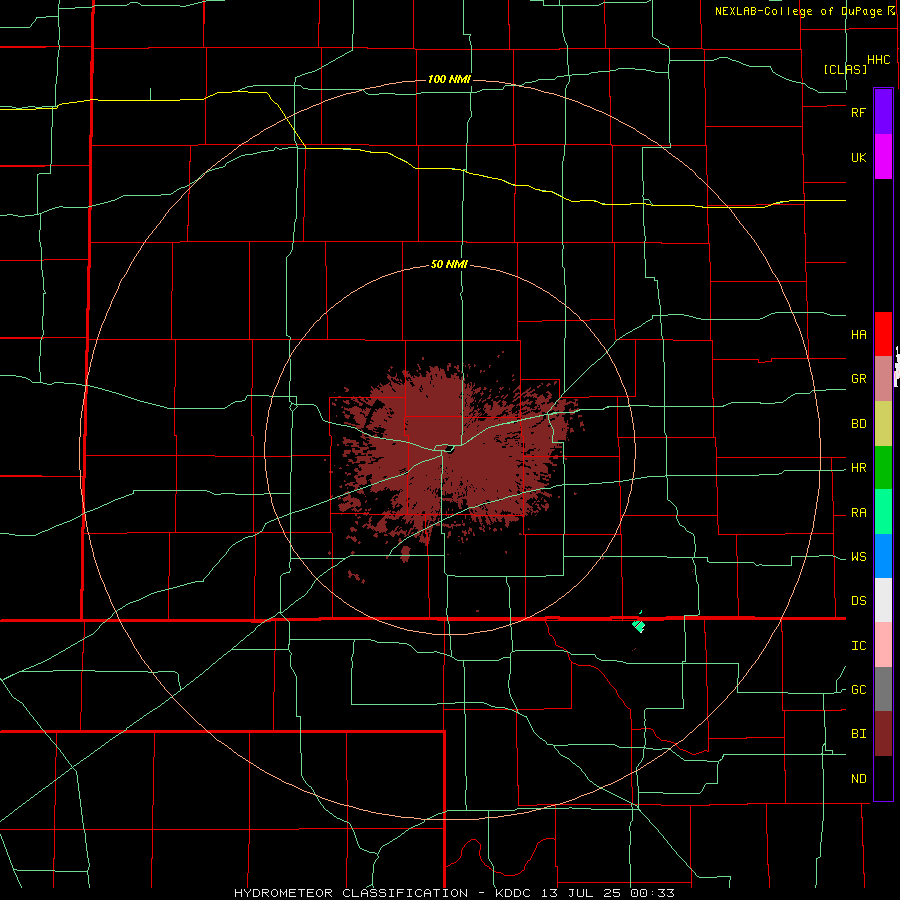Click the ND legend label
The height and width of the screenshot is (900, 900).
(x=858, y=779)
